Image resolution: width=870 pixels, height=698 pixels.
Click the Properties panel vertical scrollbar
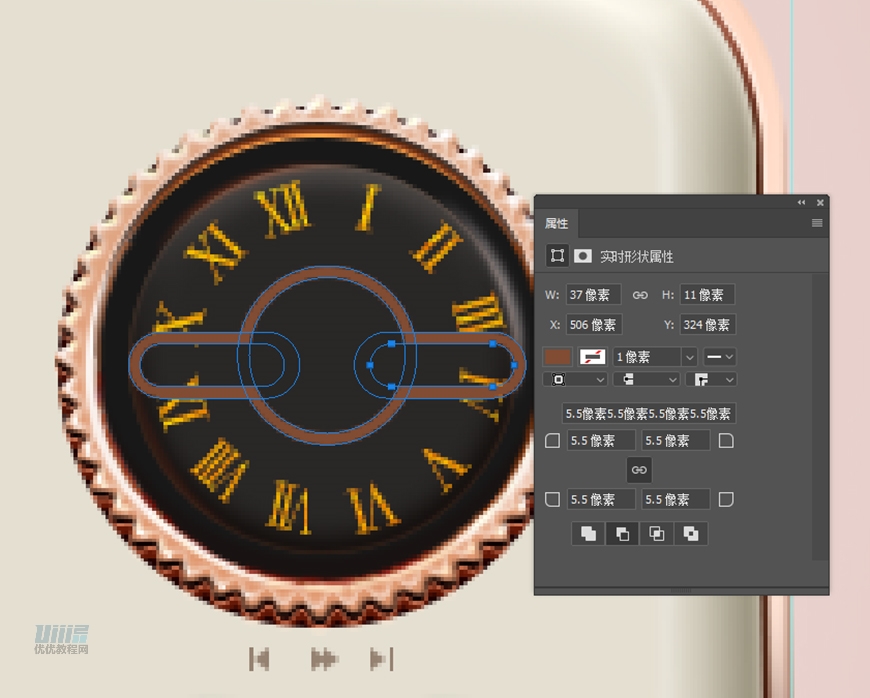click(x=820, y=417)
